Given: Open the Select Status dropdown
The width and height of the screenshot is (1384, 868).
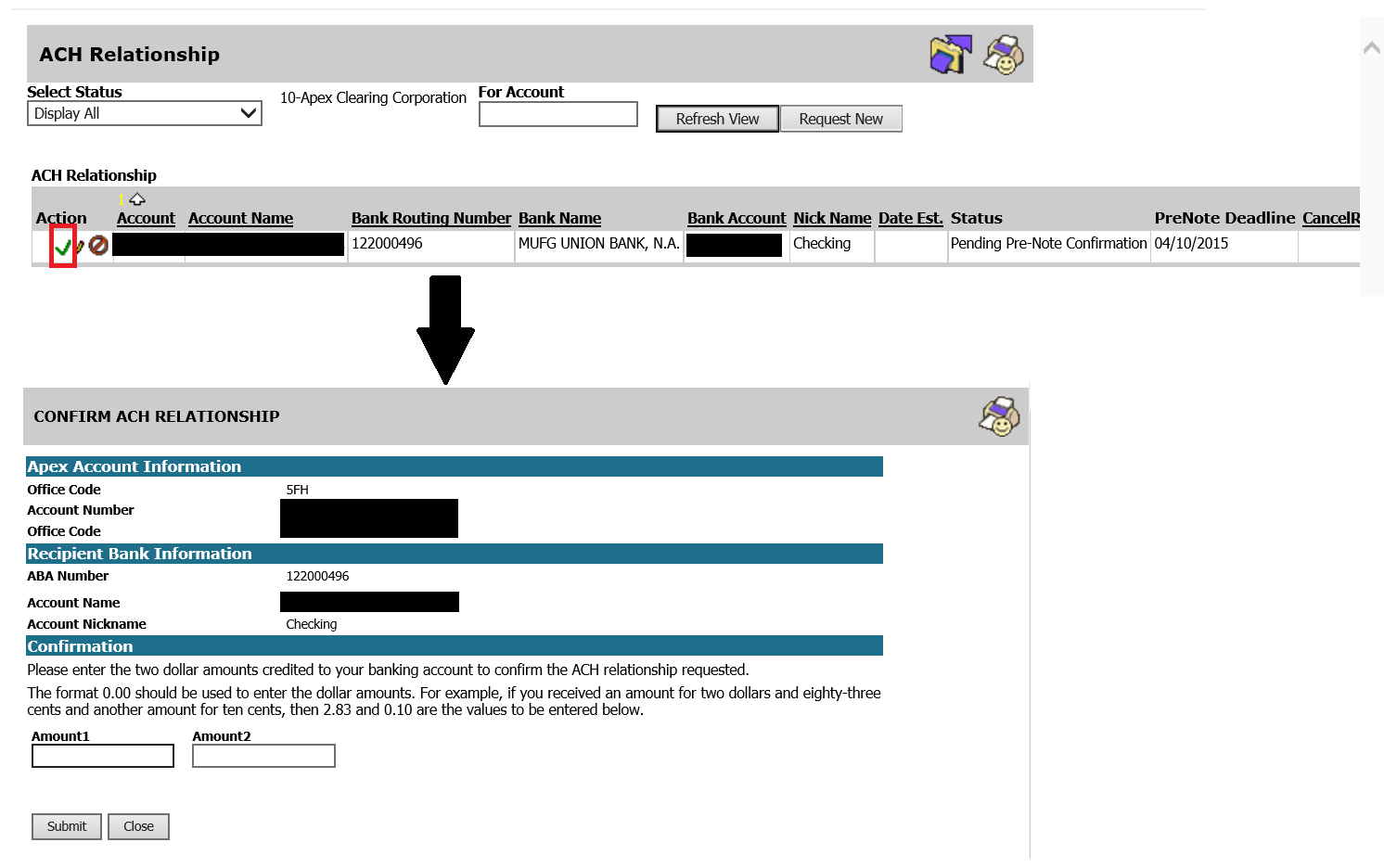Looking at the screenshot, I should (x=145, y=113).
